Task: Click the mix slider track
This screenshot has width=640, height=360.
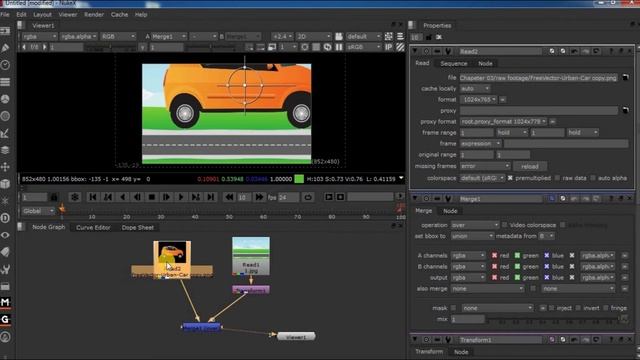Action: click(x=553, y=319)
